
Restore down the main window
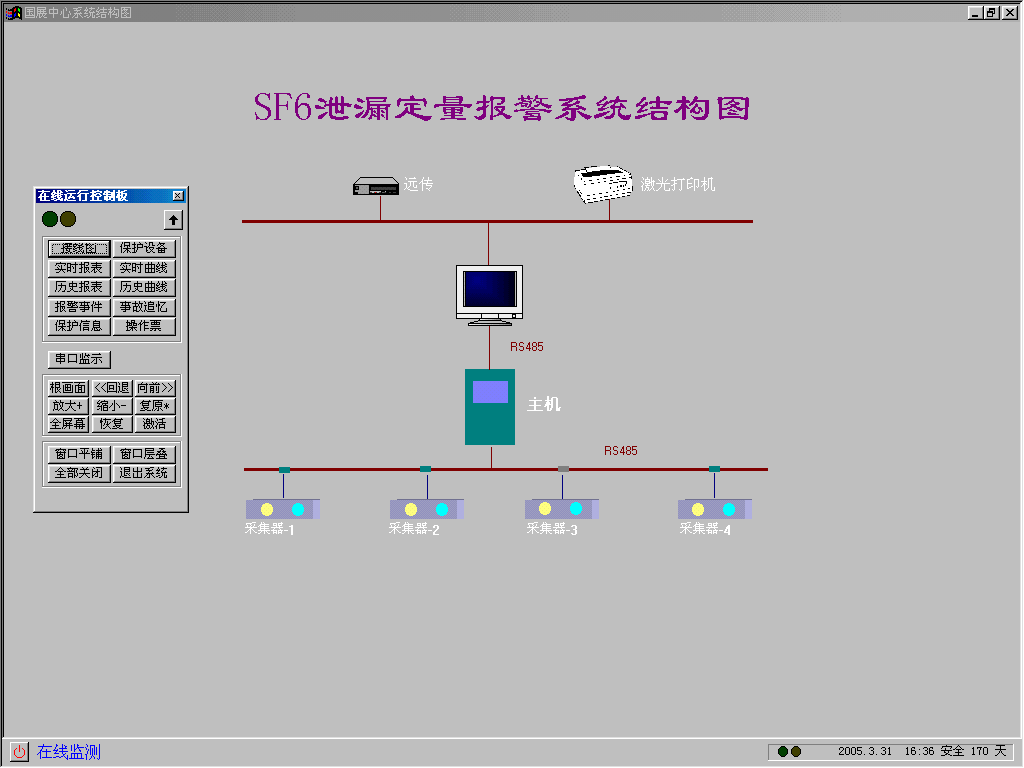992,12
